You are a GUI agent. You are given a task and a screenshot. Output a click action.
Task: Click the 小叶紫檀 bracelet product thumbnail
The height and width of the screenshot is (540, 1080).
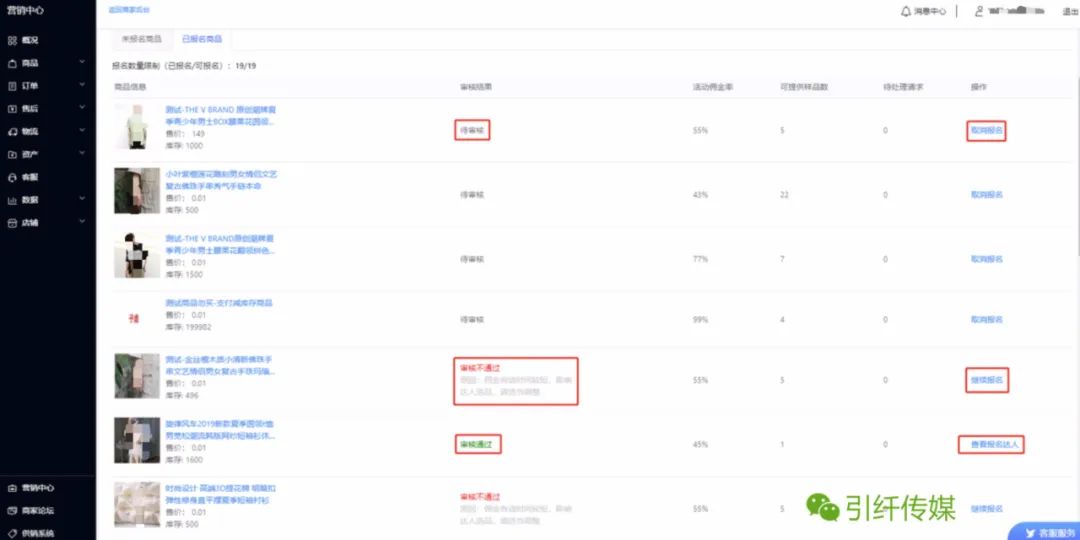tap(137, 191)
